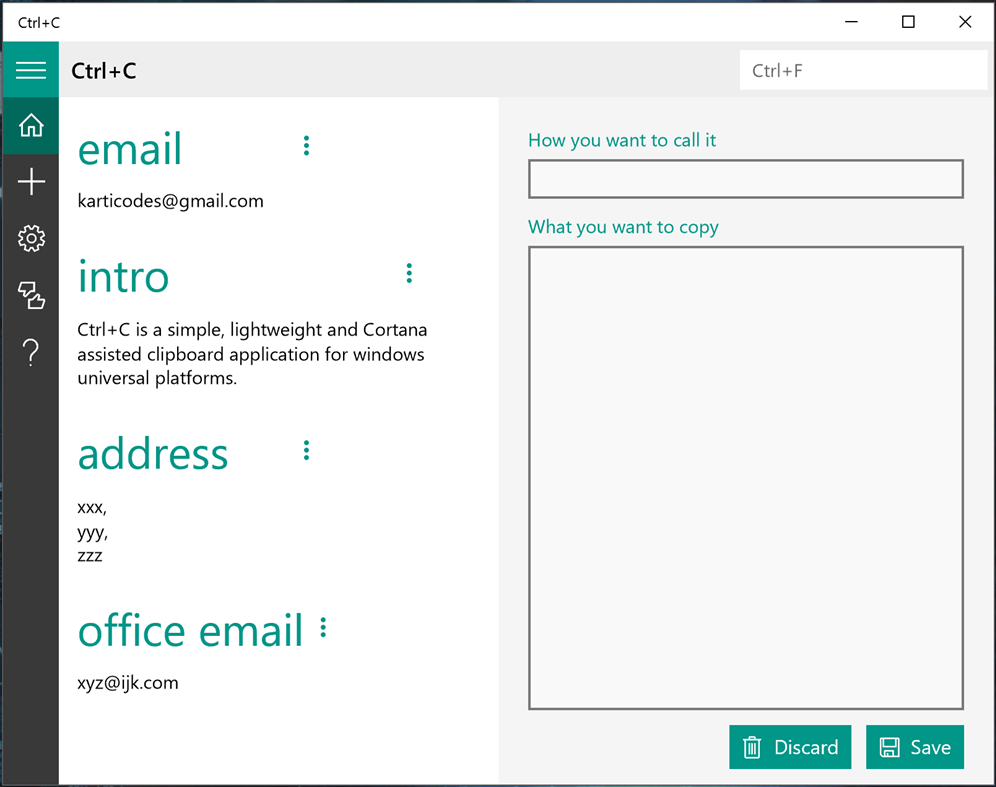Click the 'What you want to copy' text area
This screenshot has height=787, width=996.
click(745, 475)
